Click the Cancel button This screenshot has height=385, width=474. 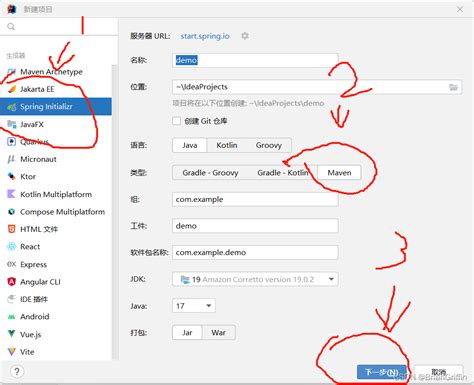438,372
